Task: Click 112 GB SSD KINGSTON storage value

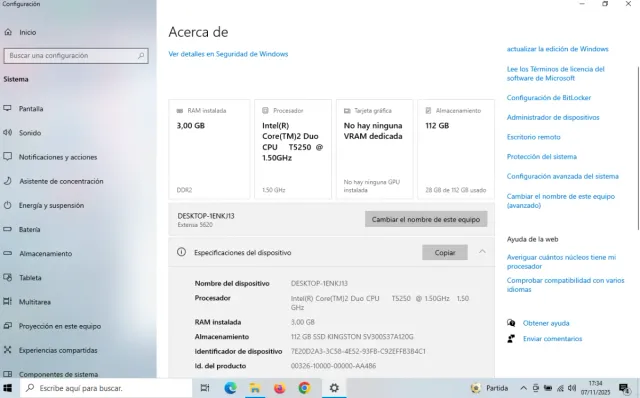Action: tap(352, 336)
